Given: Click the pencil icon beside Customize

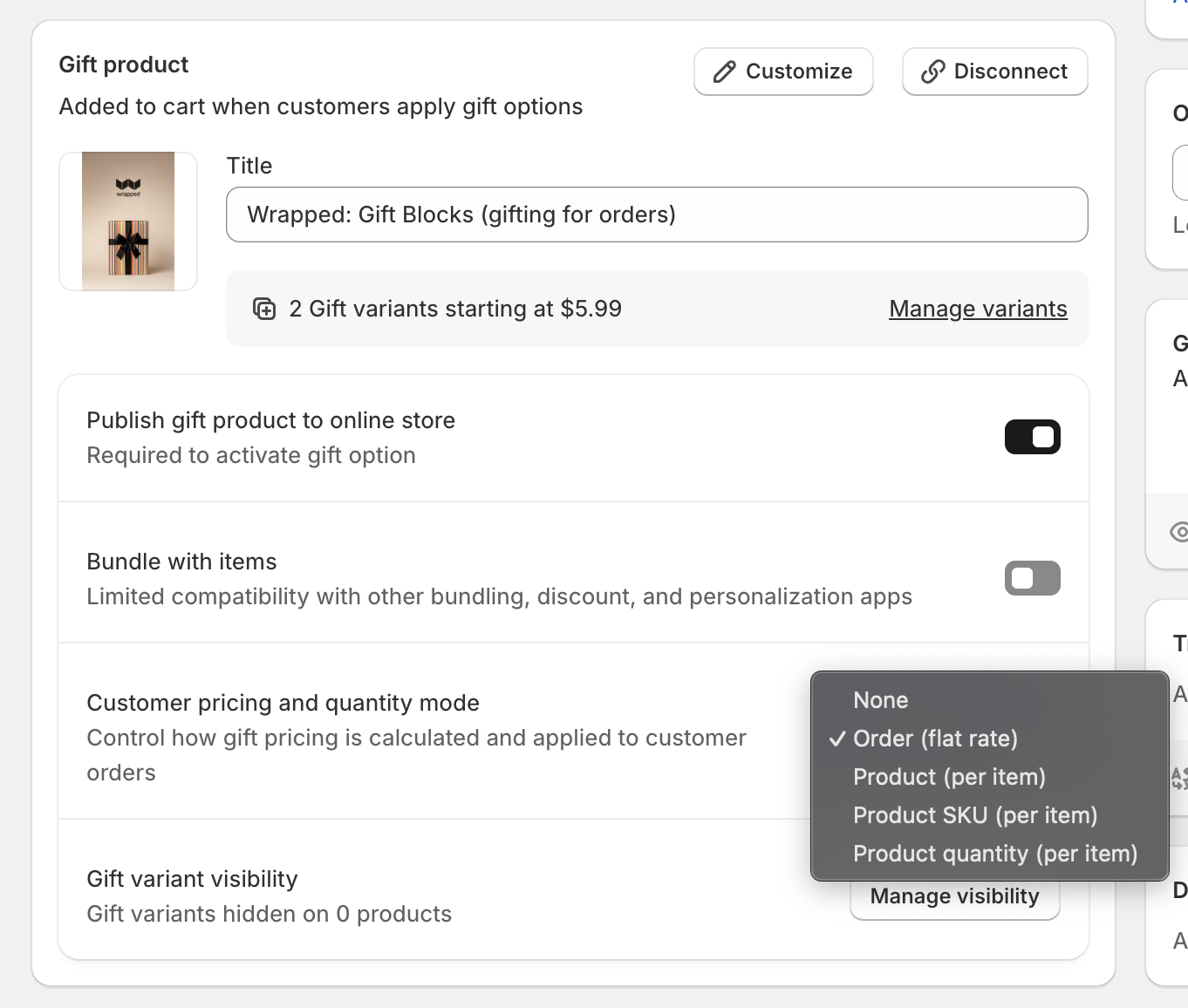Looking at the screenshot, I should (x=724, y=72).
